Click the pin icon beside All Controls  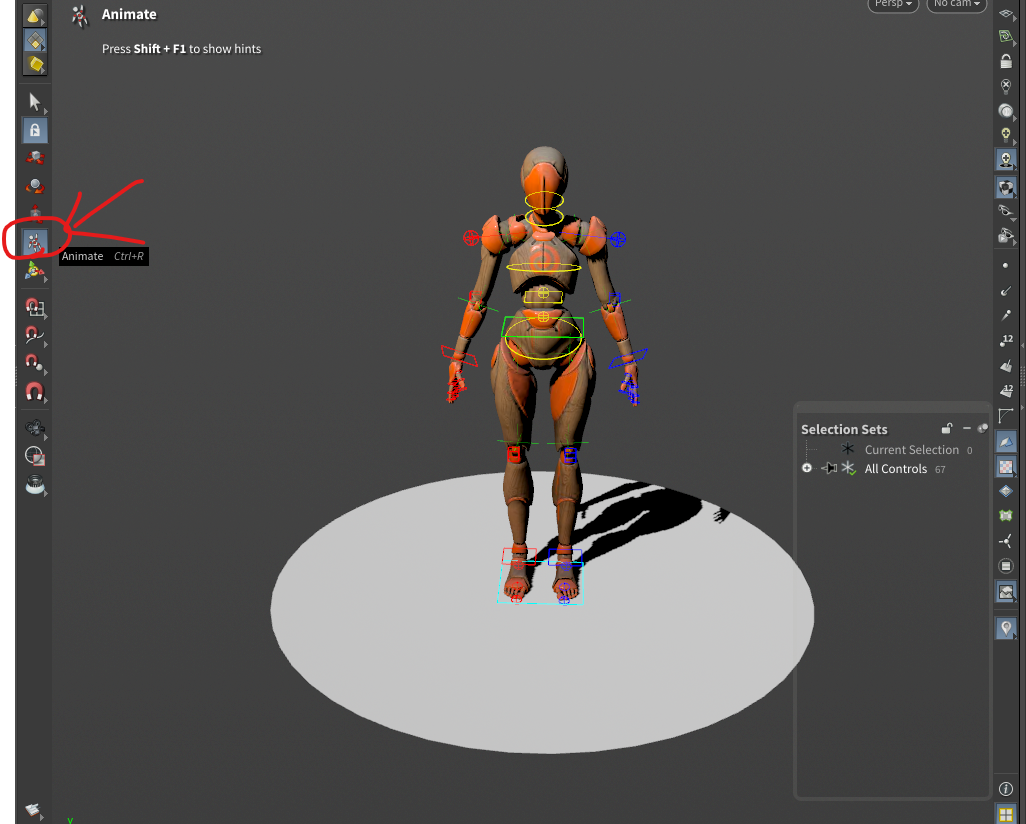tap(829, 468)
